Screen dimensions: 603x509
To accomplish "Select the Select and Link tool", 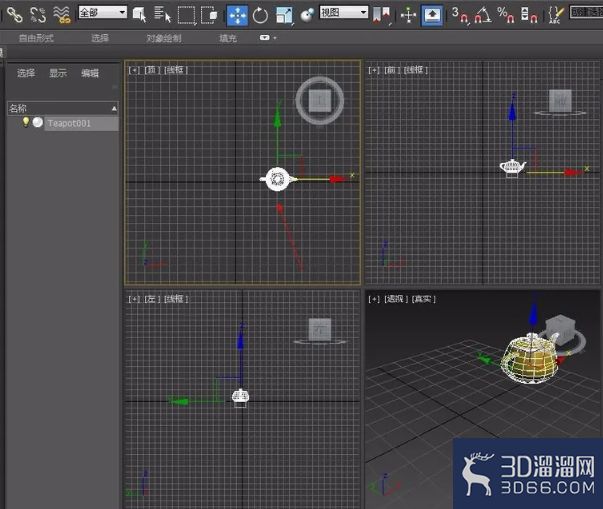I will 15,15.
